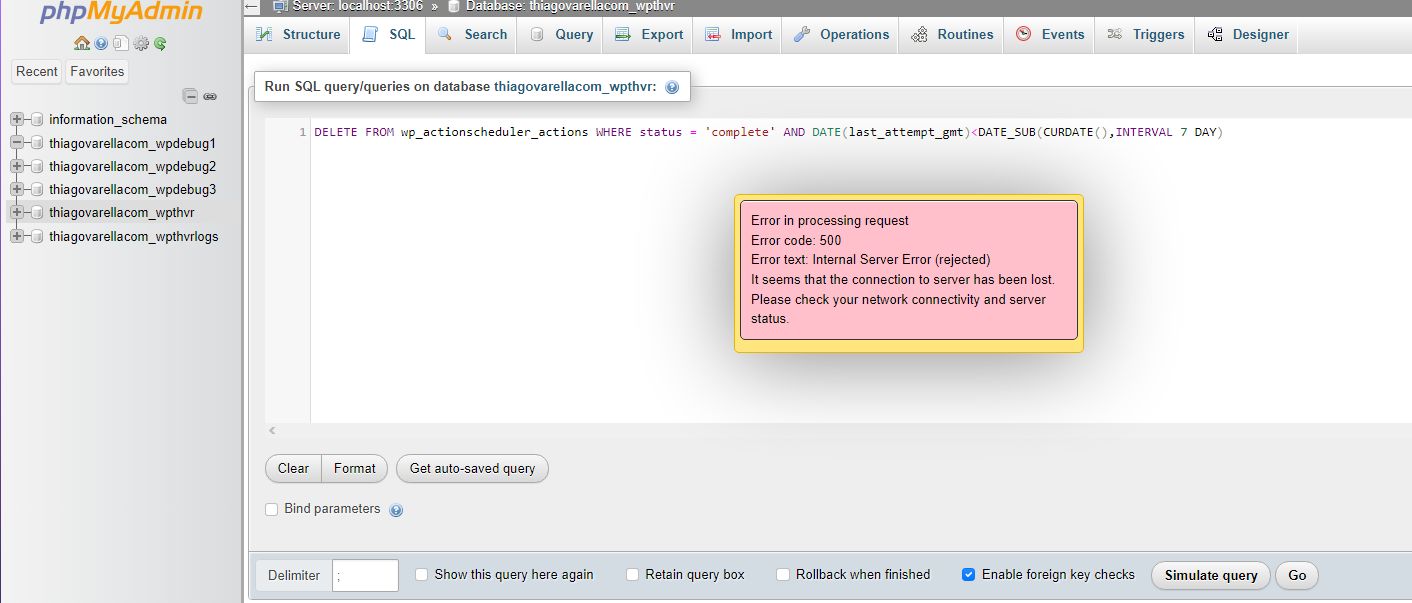
Task: Open the Triggers tab
Action: pyautogui.click(x=1146, y=34)
